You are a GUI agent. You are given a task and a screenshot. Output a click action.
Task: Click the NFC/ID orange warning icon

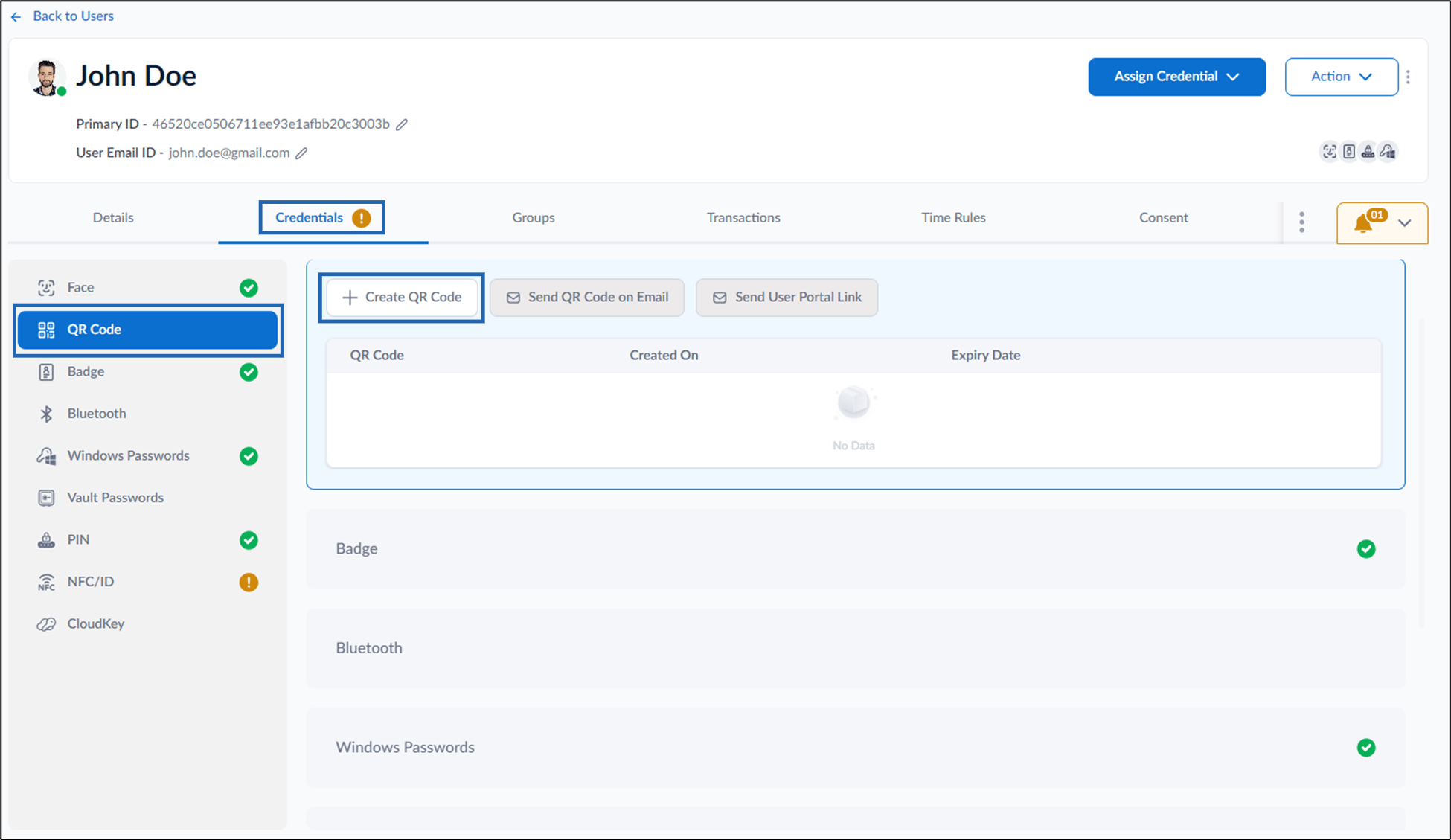(x=249, y=582)
